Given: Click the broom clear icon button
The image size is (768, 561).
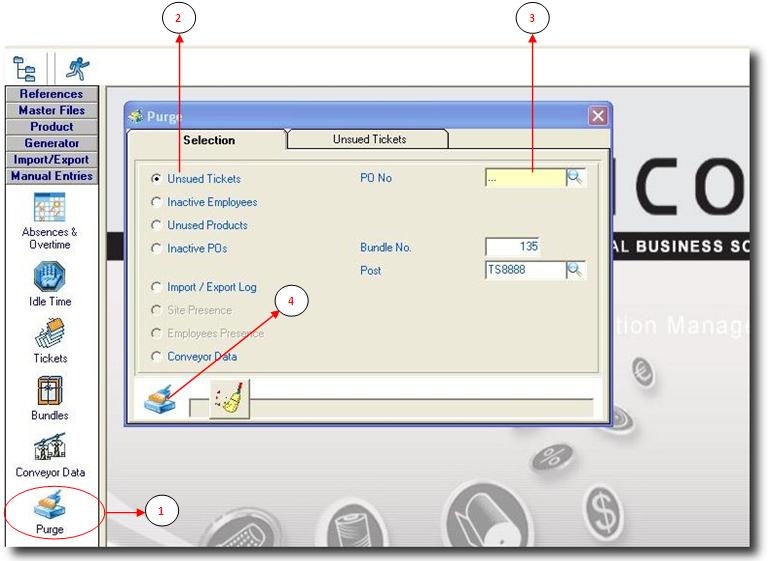Looking at the screenshot, I should (x=230, y=399).
